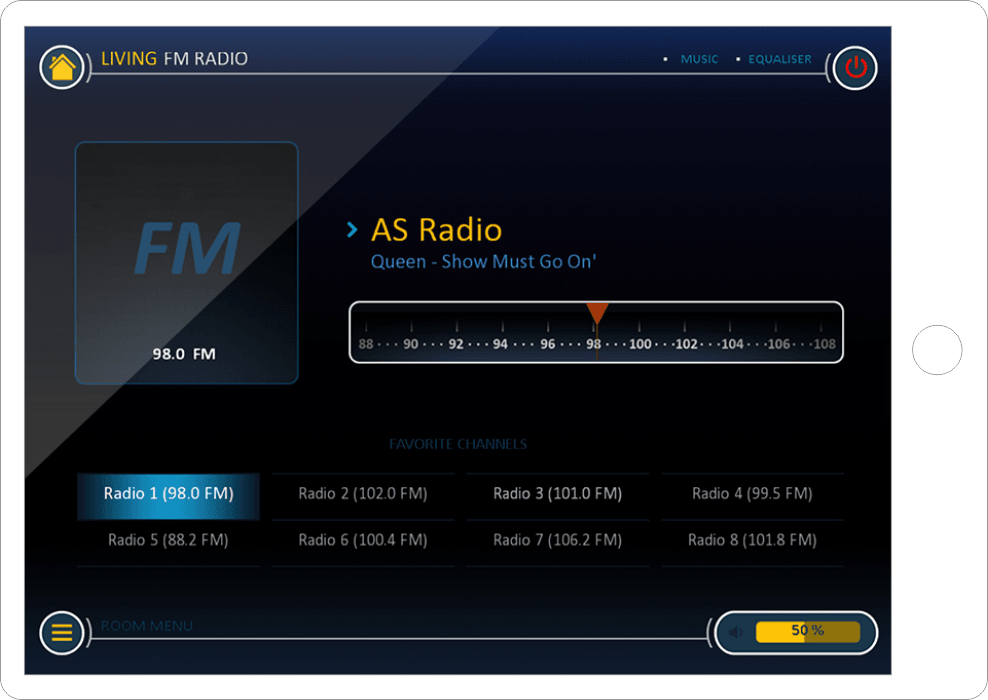Click the arrow beside AS Radio

352,230
